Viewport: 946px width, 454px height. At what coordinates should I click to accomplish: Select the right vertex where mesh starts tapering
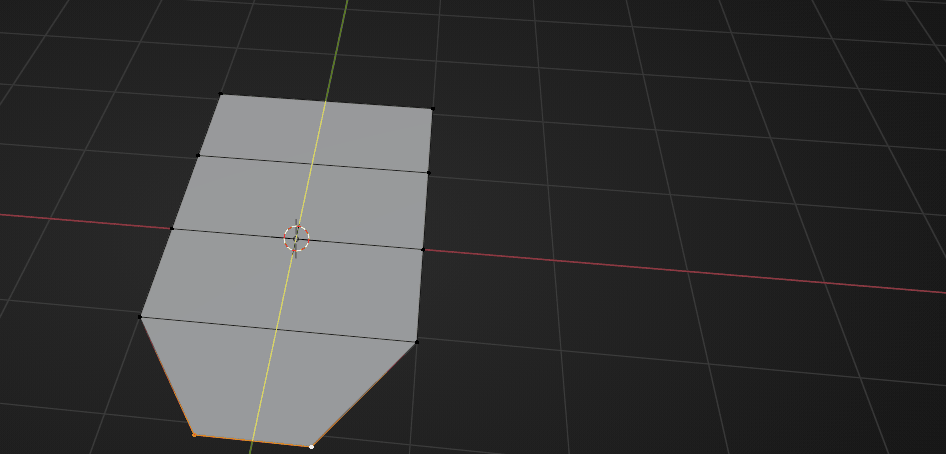pos(416,342)
